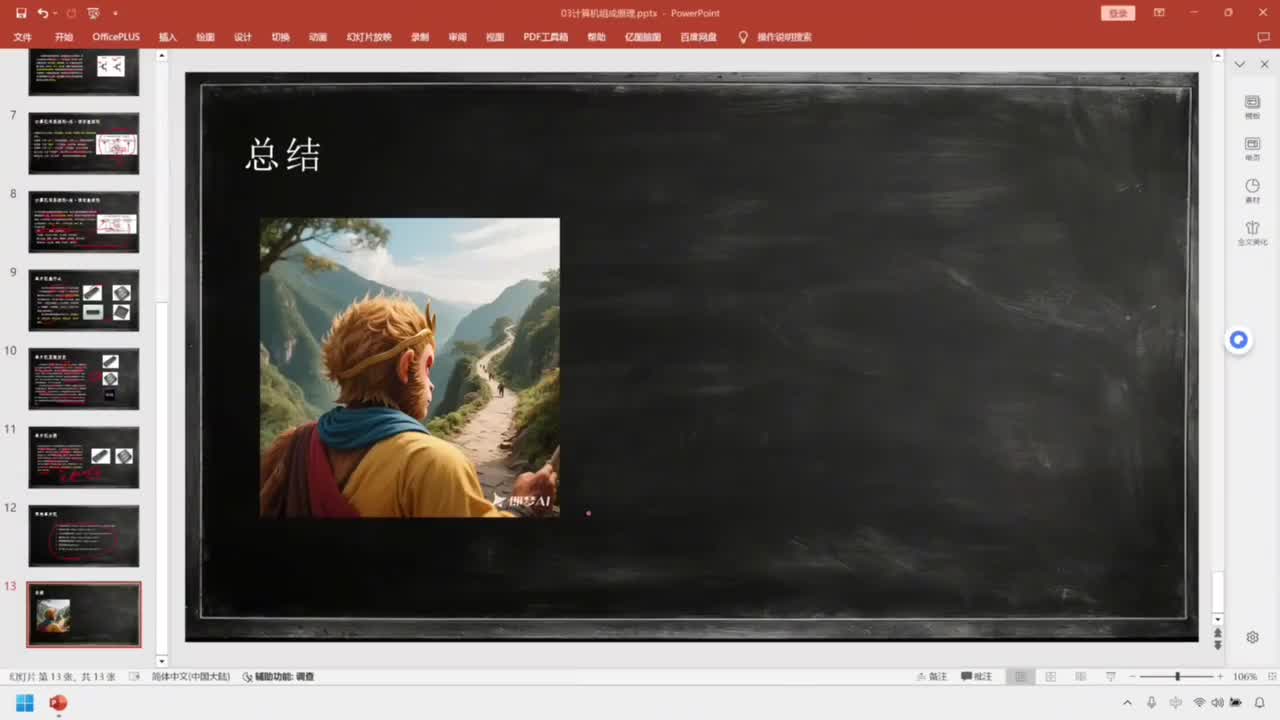
Task: Click the 简体中文(中国大陆) language indicator
Action: (x=190, y=677)
